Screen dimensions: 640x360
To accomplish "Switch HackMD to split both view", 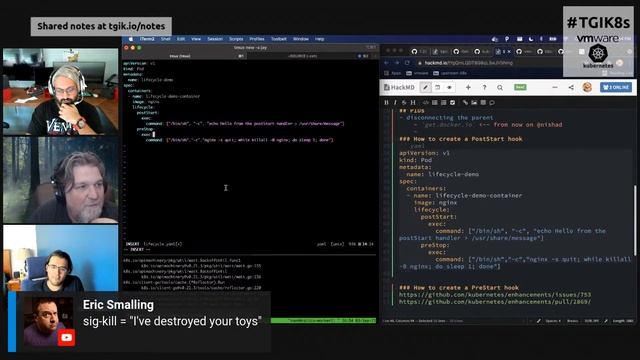I will 438,87.
